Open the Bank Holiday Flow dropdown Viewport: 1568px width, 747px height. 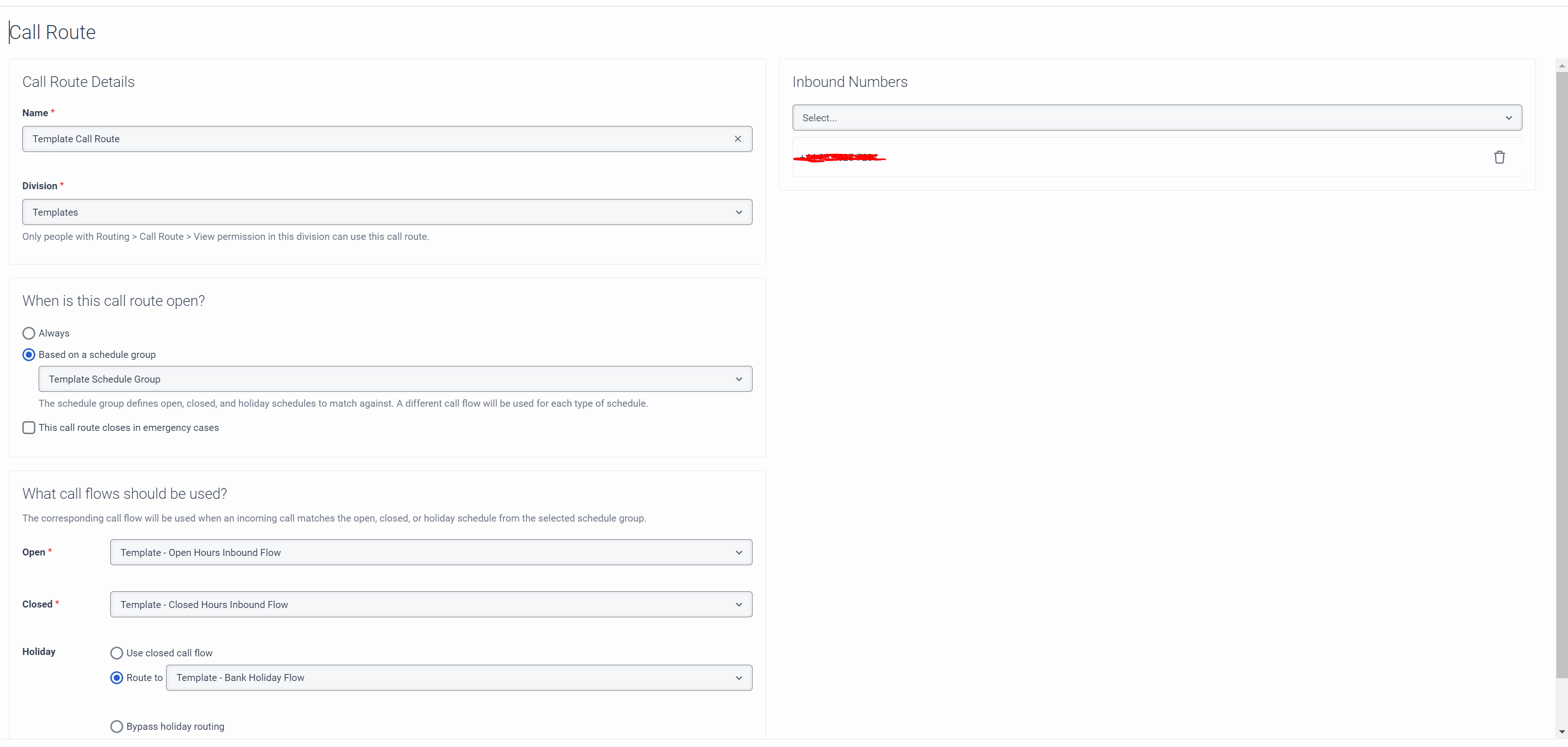(458, 678)
